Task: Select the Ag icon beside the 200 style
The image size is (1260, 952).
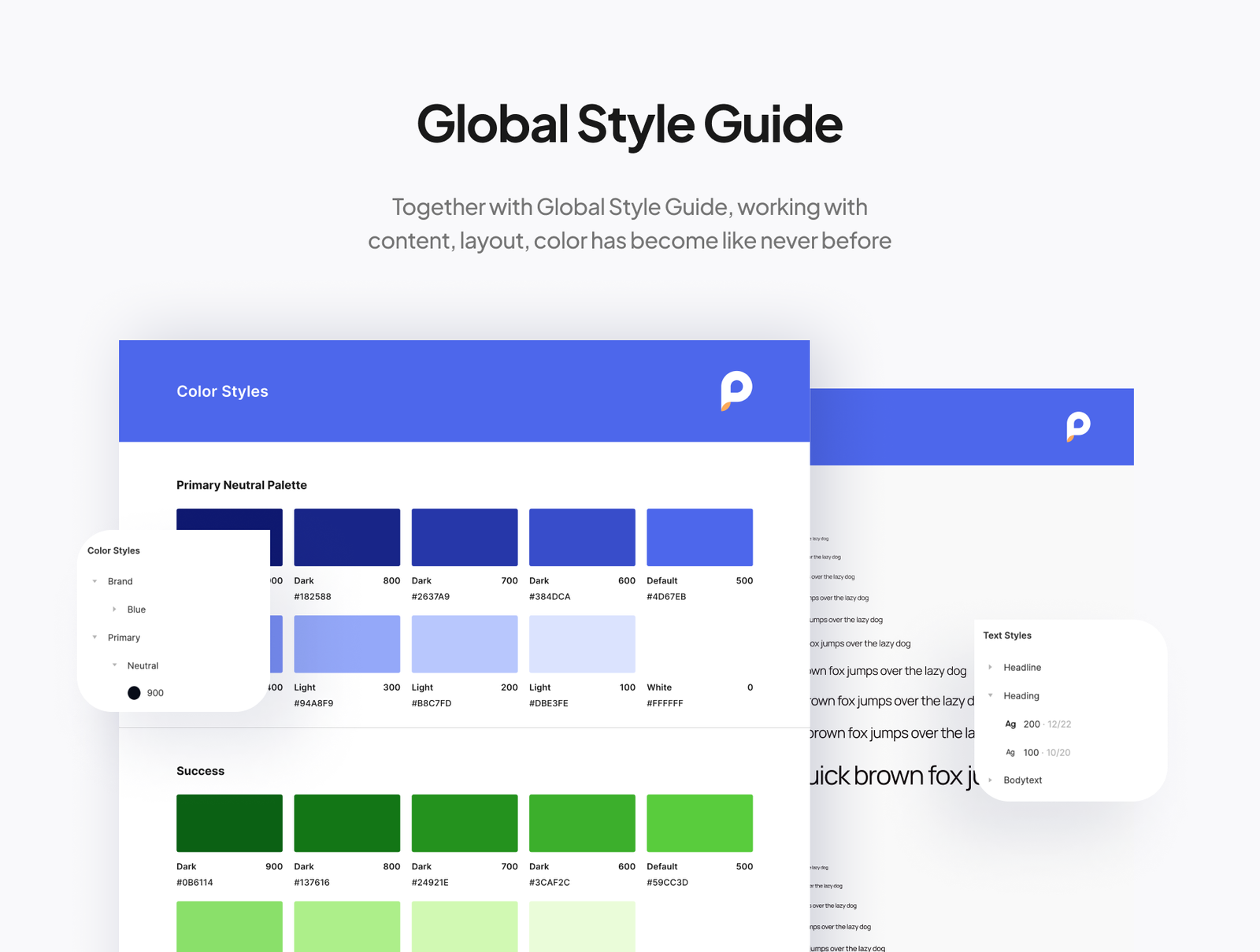Action: pos(1010,724)
